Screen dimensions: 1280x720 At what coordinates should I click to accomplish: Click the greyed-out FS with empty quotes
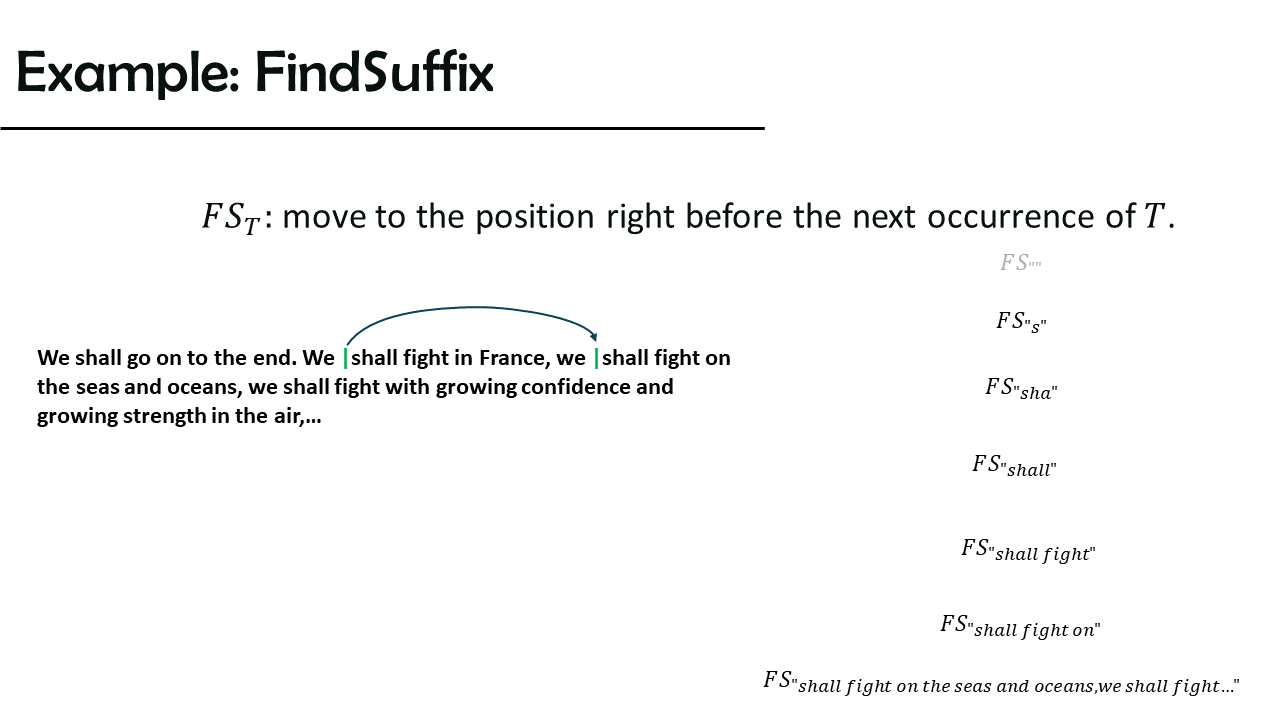1021,263
